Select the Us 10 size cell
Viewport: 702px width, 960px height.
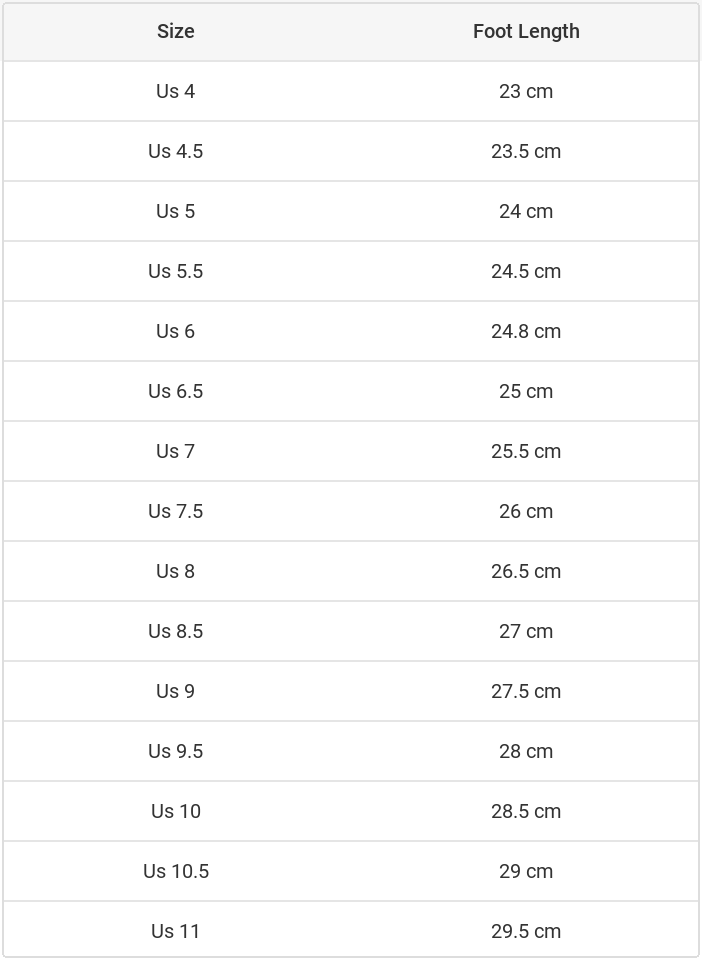point(175,811)
